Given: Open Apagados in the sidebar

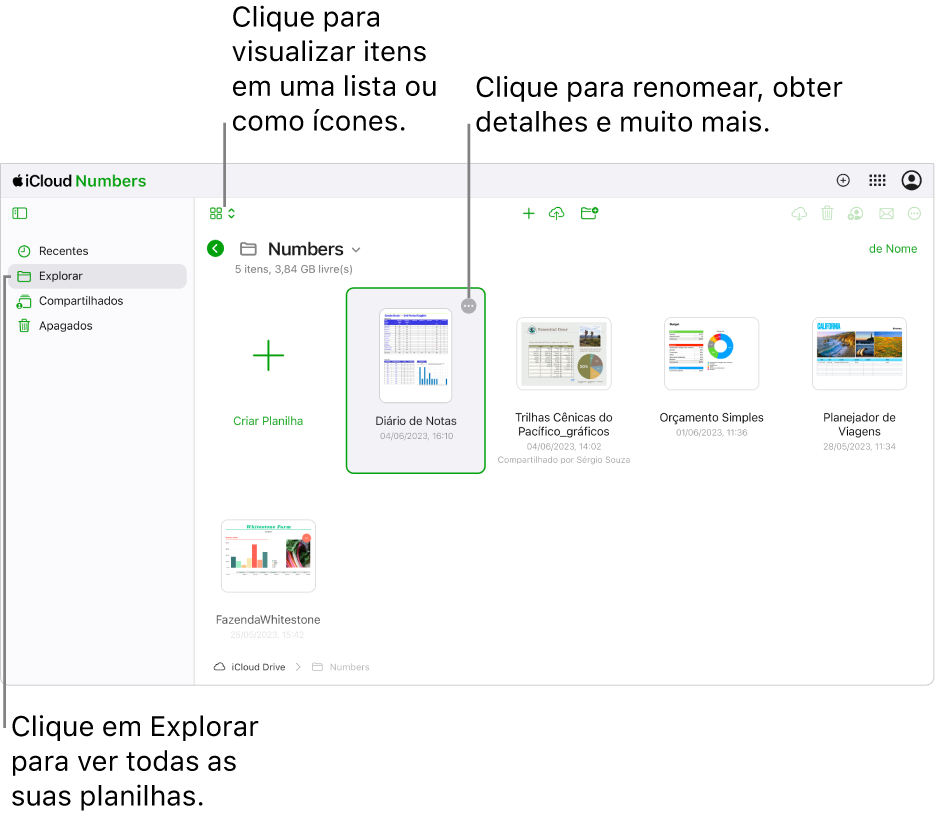Looking at the screenshot, I should [x=97, y=326].
